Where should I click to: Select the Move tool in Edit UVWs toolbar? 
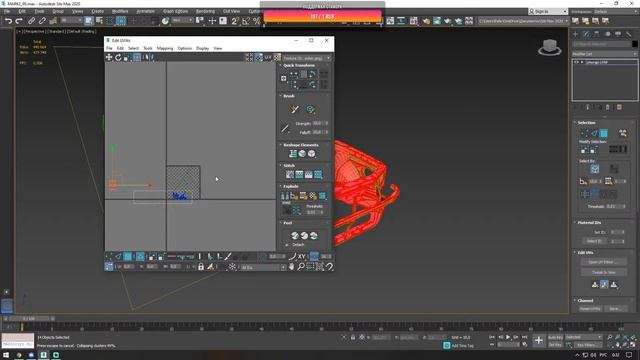(x=109, y=58)
